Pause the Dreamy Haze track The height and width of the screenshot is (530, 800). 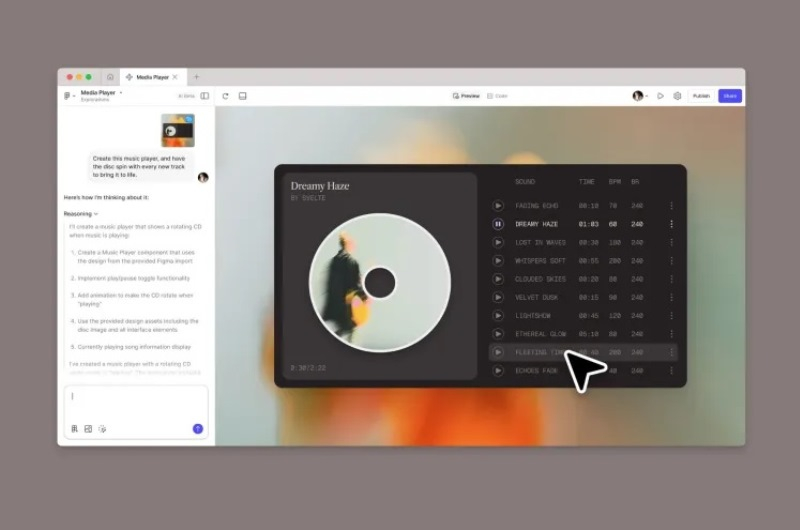498,224
